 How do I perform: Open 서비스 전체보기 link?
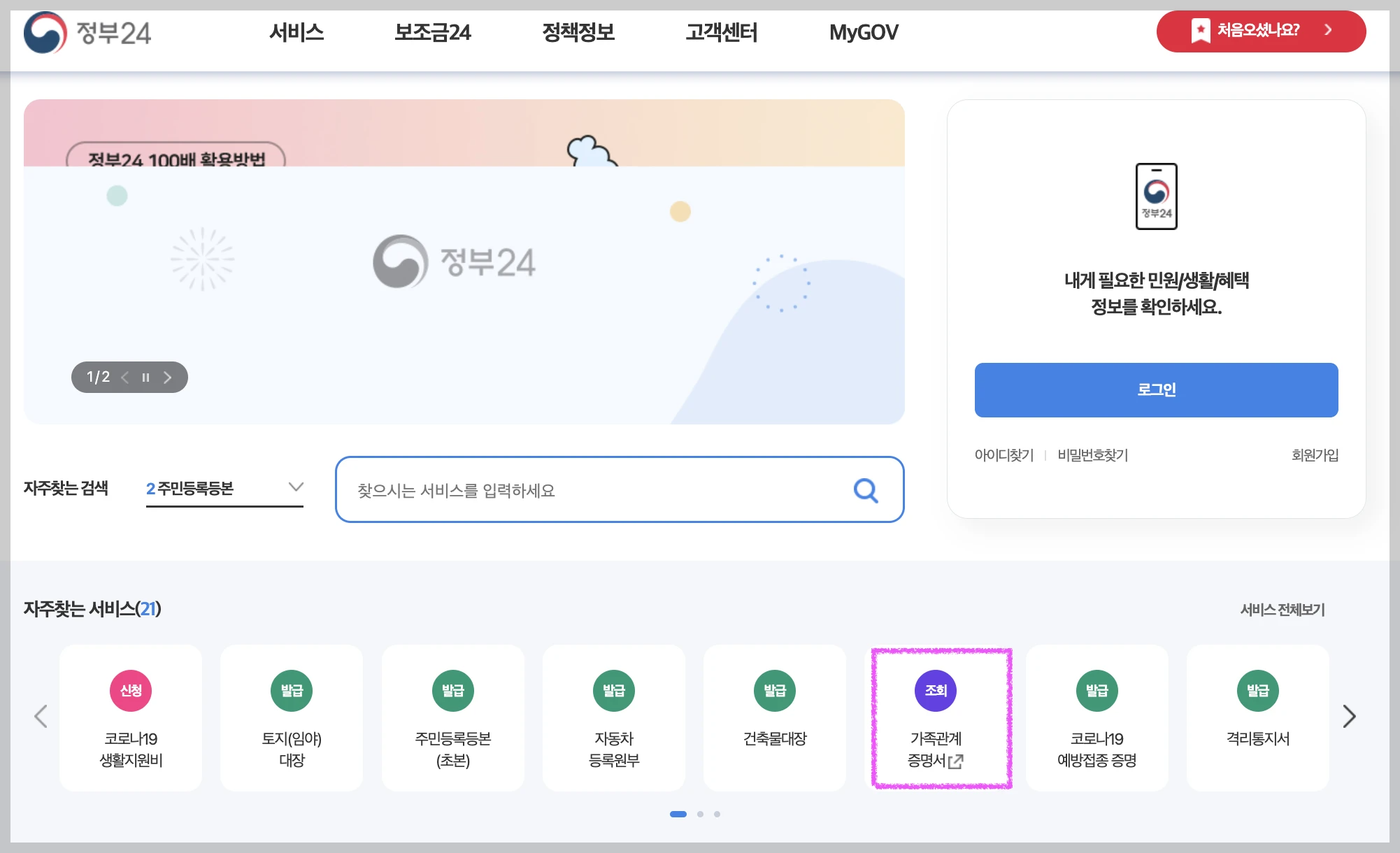tap(1283, 610)
